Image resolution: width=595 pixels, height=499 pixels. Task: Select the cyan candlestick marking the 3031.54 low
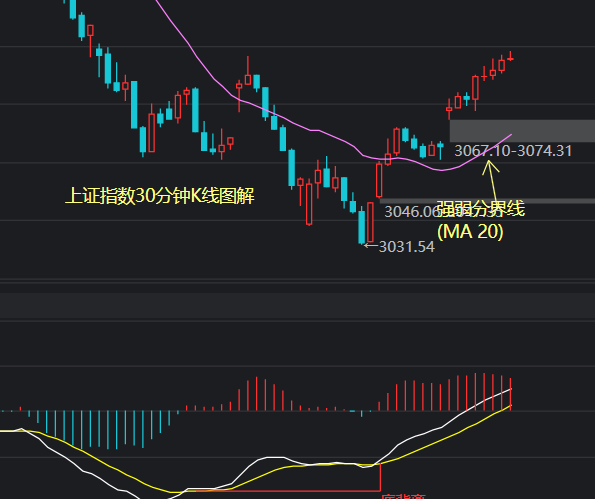click(362, 227)
